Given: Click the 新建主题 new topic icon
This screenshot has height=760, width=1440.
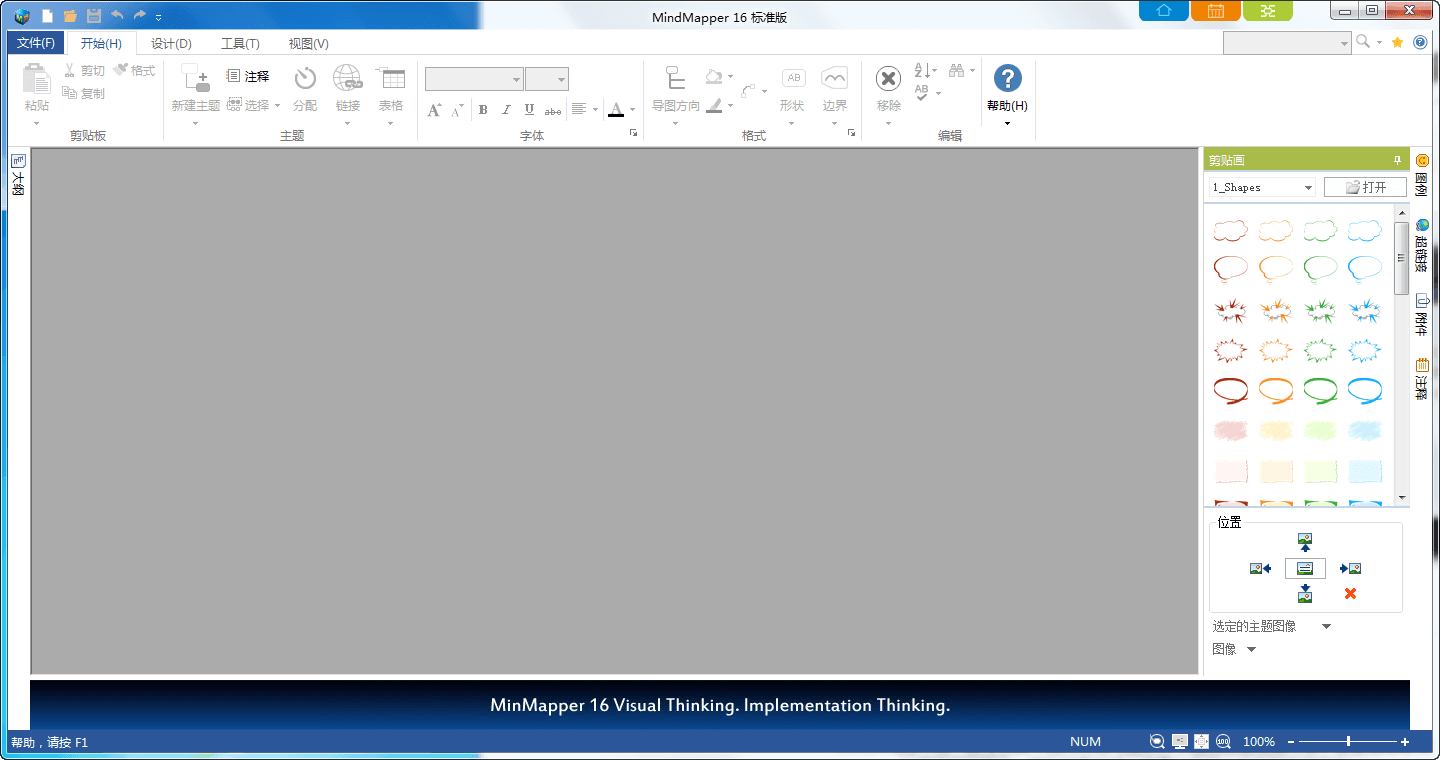Looking at the screenshot, I should 195,78.
